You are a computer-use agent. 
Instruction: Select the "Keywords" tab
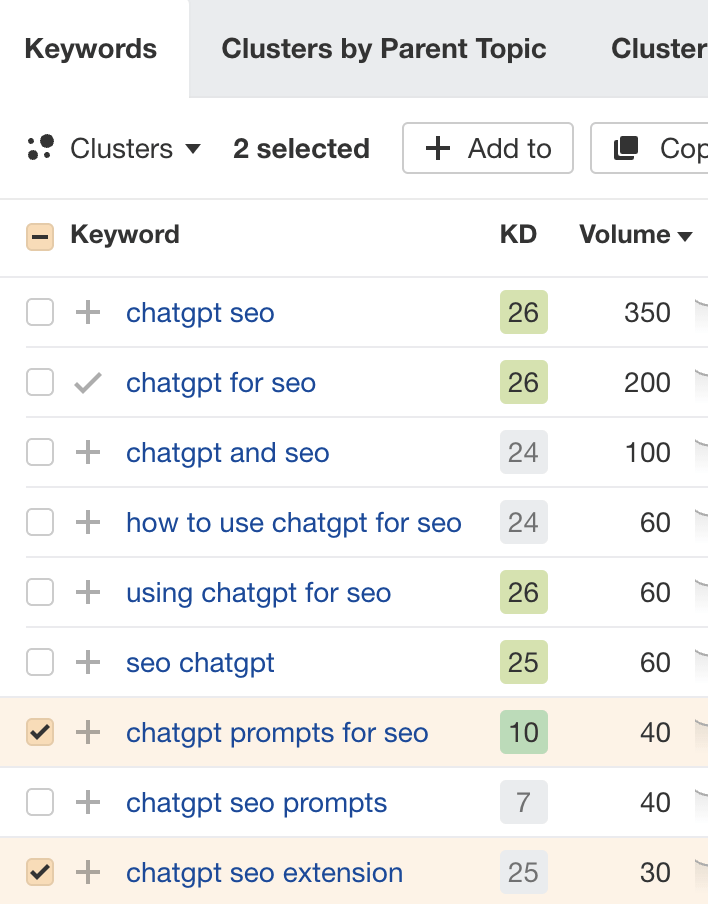tap(90, 48)
